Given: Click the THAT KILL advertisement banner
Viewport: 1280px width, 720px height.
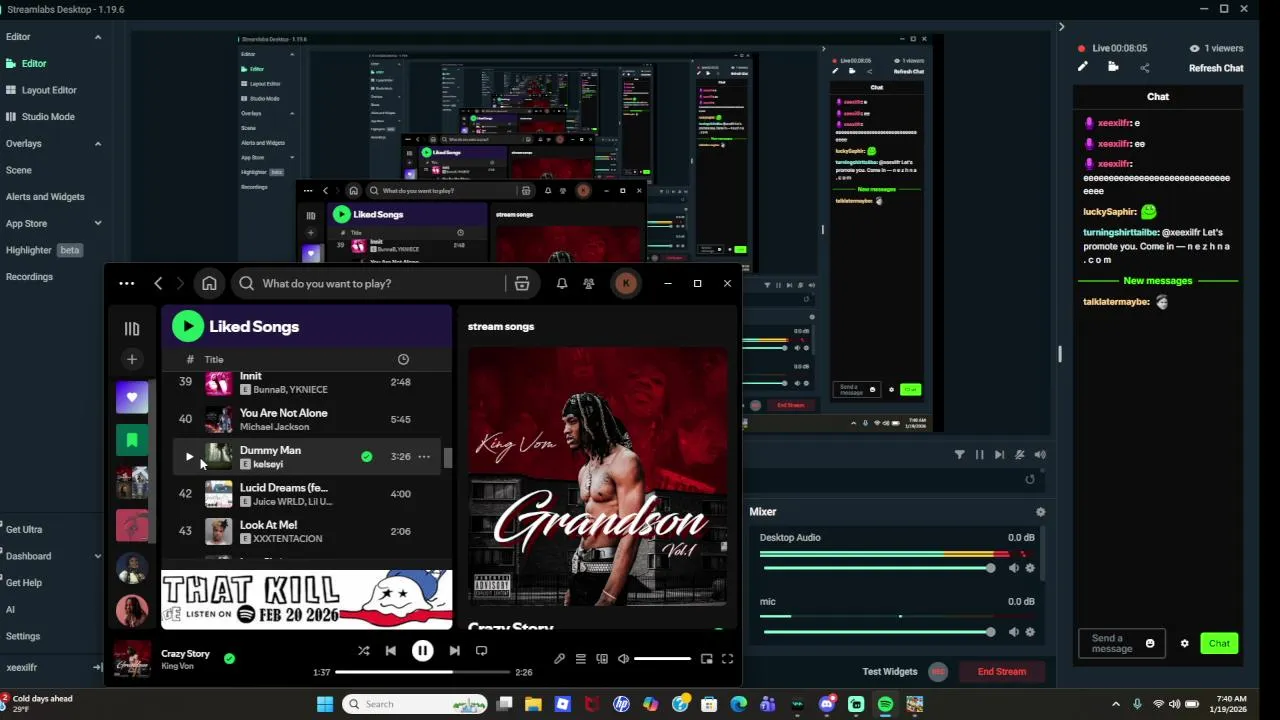Looking at the screenshot, I should [307, 599].
